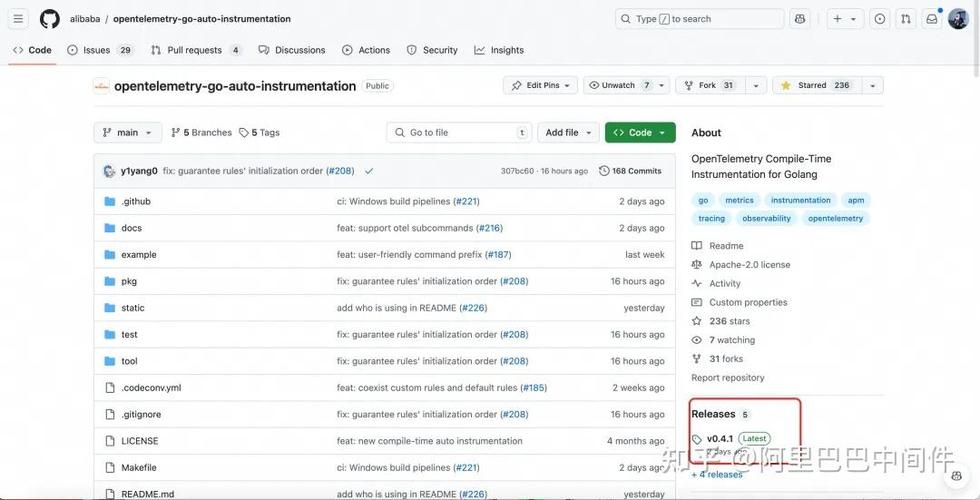Open the Makefile file icon

110,468
